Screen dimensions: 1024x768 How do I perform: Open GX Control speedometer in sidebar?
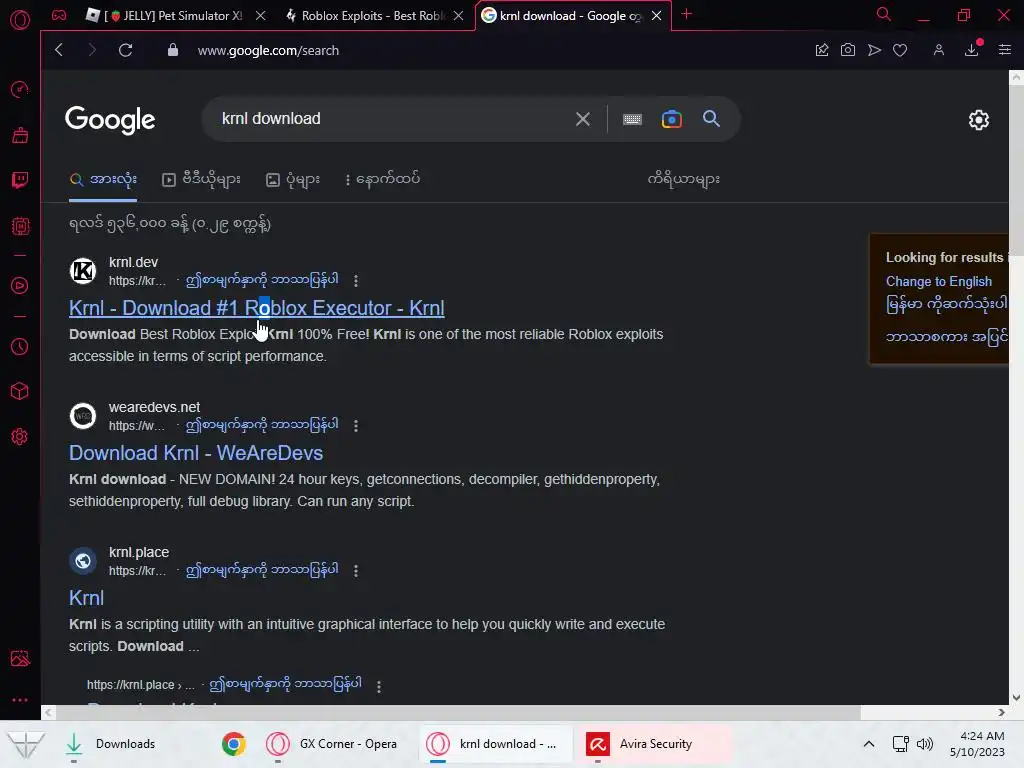coord(20,89)
